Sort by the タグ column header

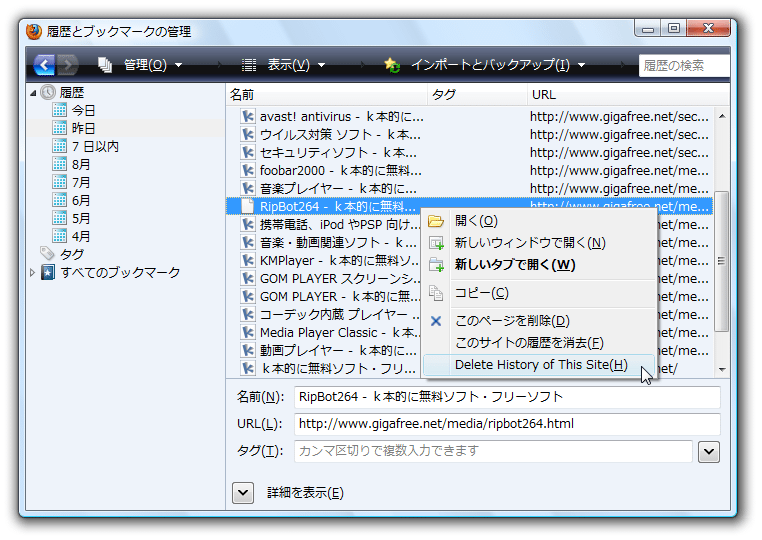[478, 95]
